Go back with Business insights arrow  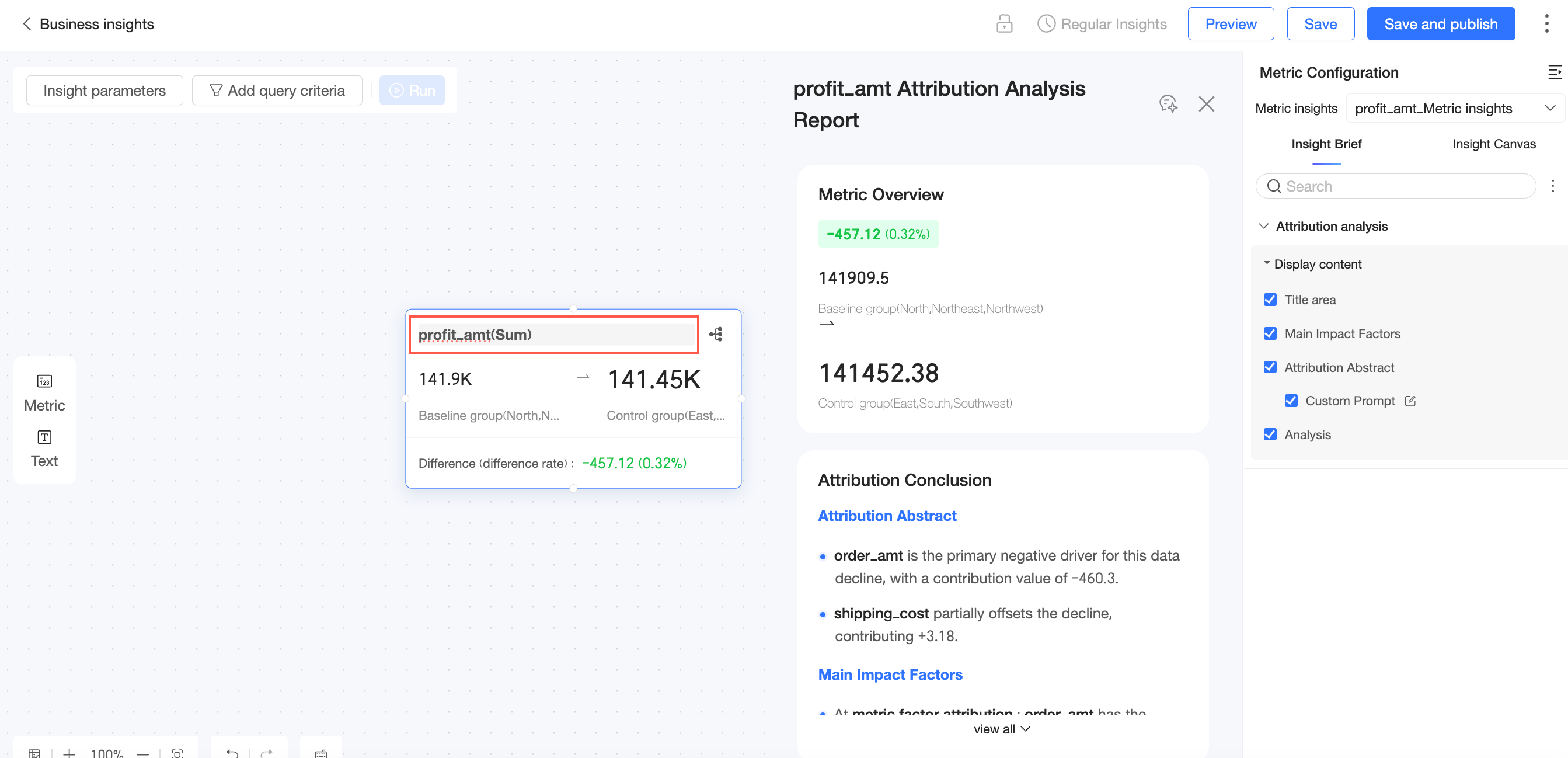tap(27, 24)
